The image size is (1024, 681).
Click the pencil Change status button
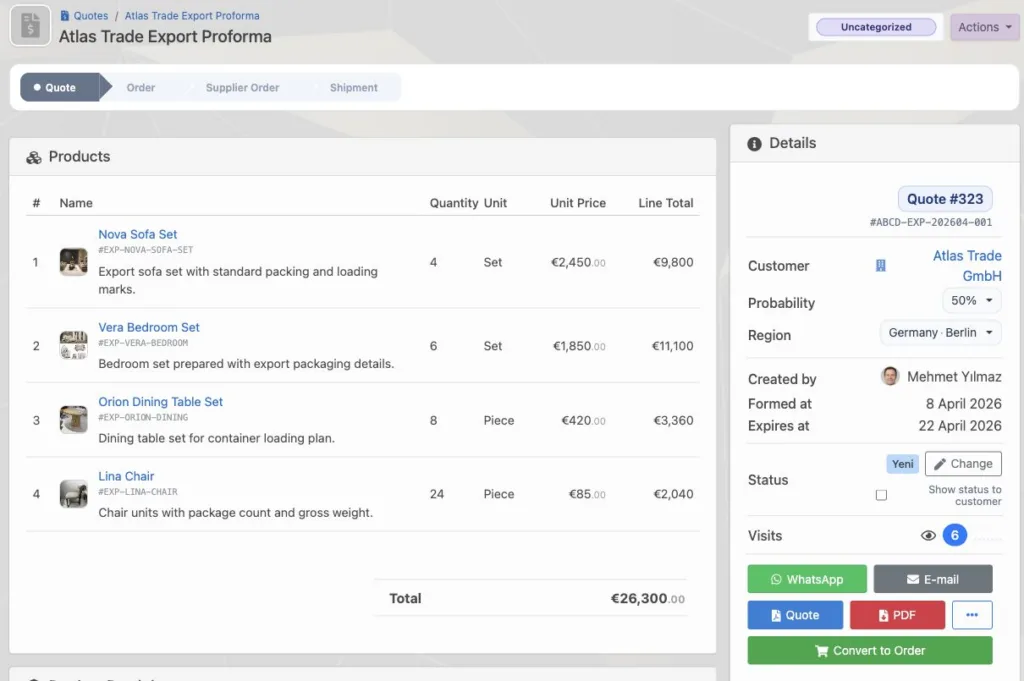pos(963,464)
